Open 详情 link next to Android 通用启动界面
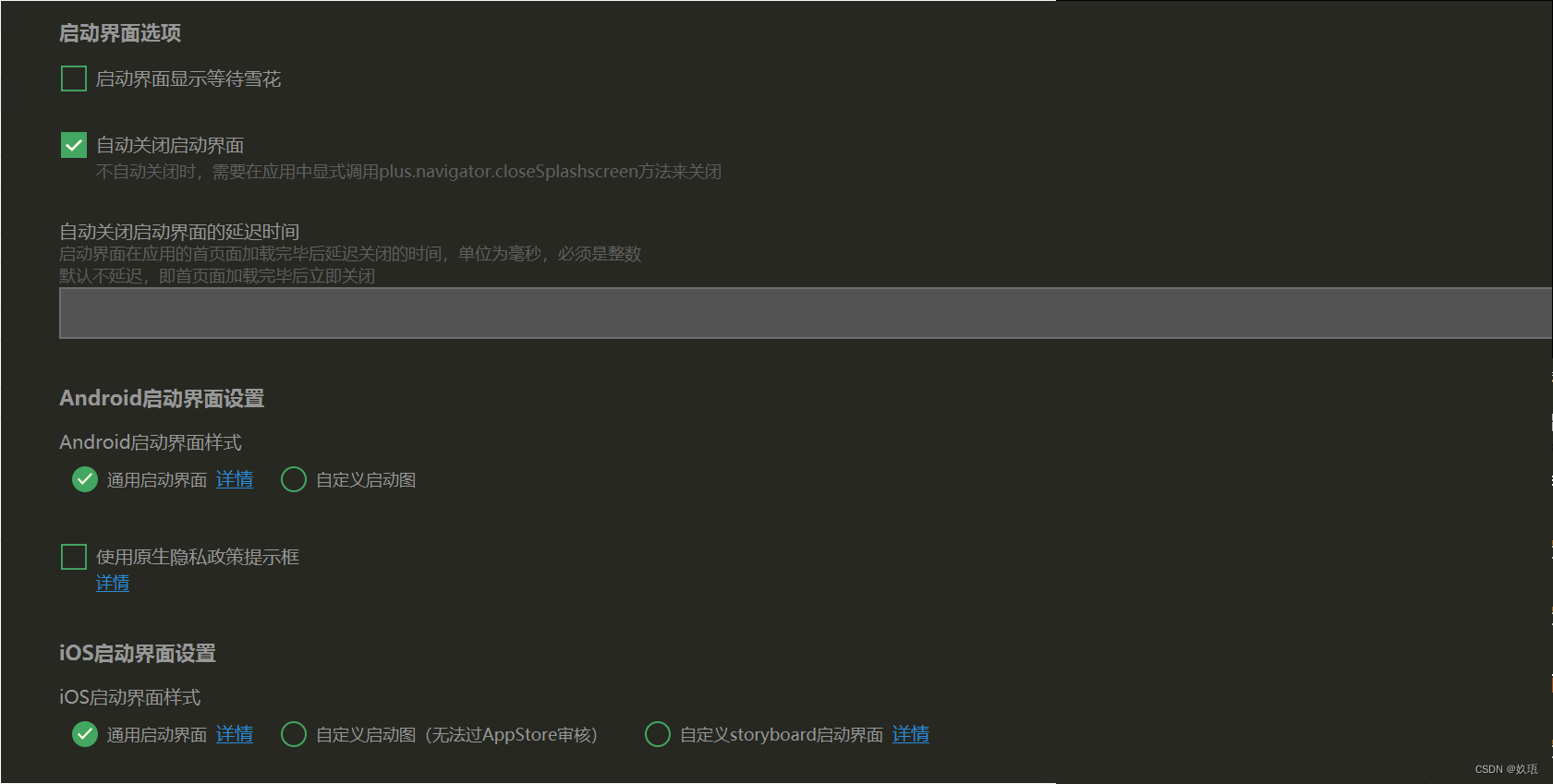 [235, 479]
